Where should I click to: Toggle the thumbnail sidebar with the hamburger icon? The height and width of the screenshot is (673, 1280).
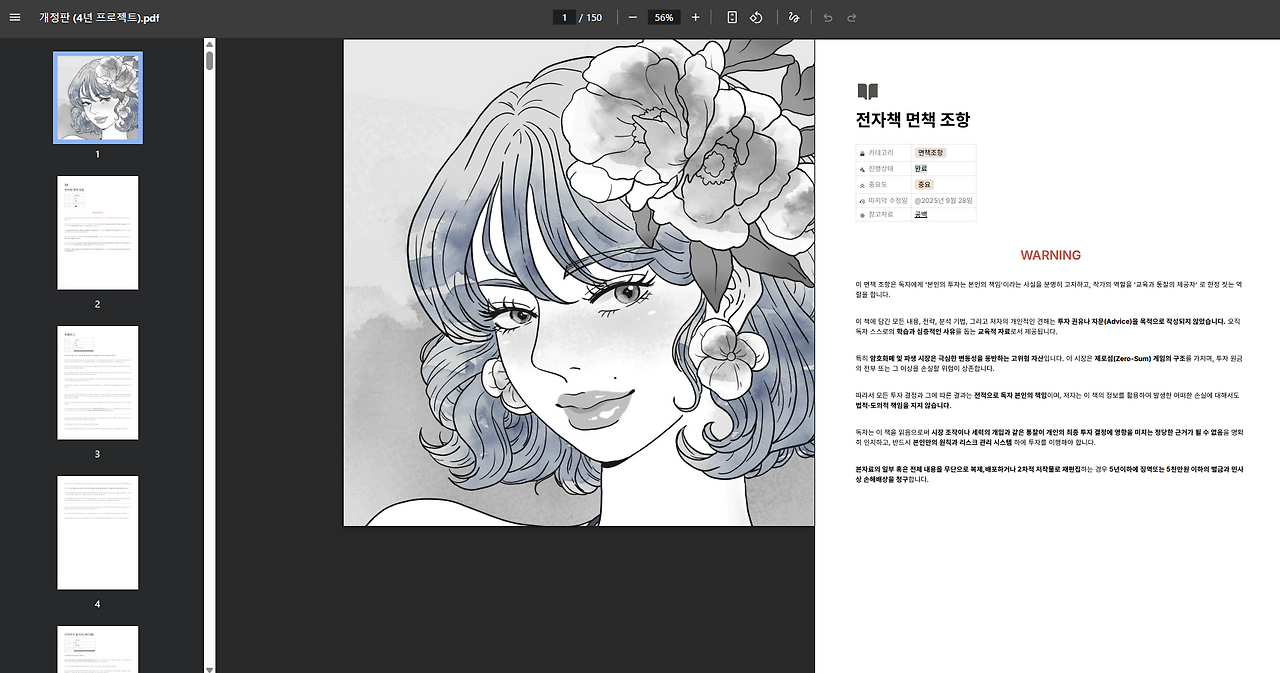coord(14,17)
